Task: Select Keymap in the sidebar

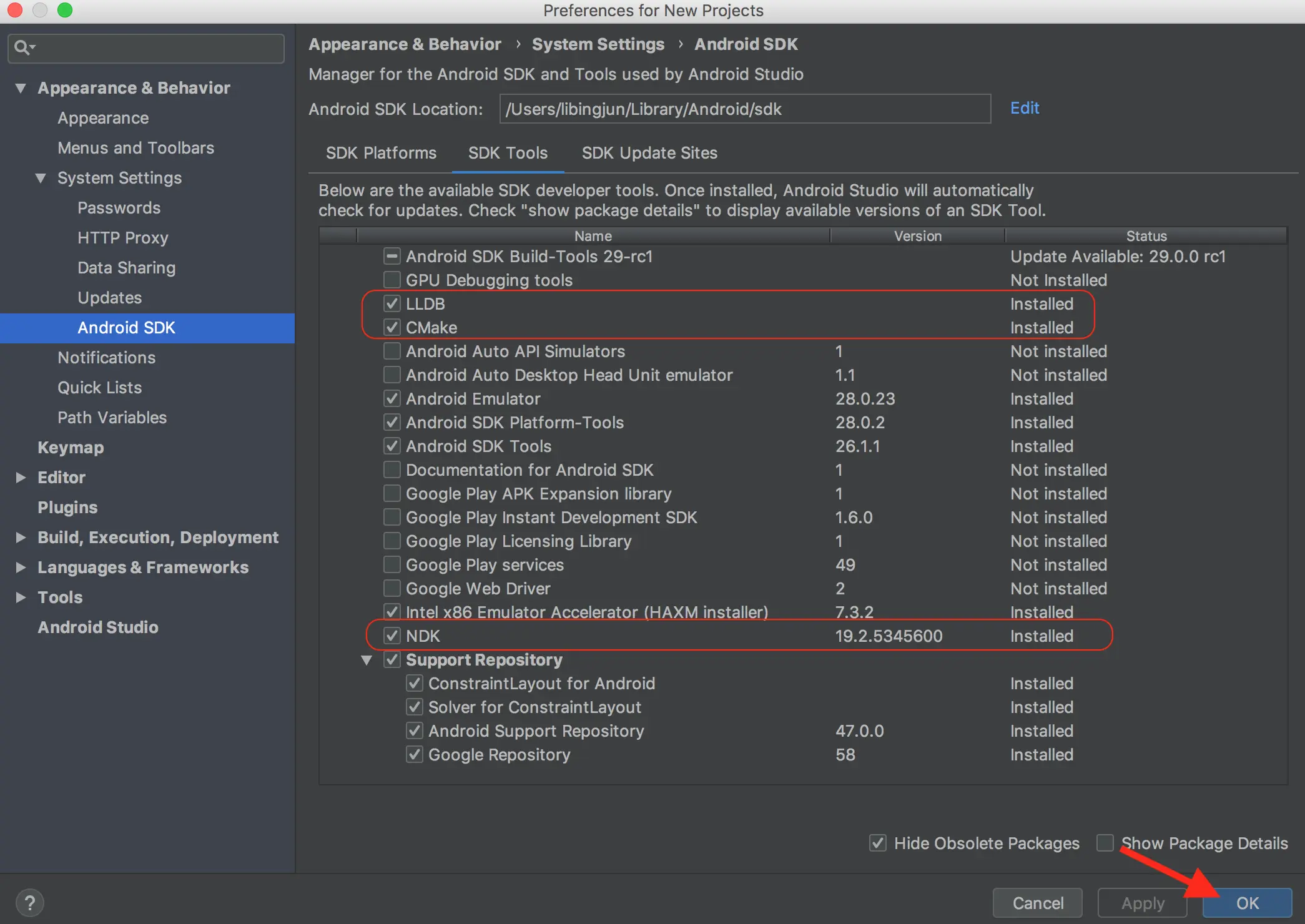Action: (71, 448)
